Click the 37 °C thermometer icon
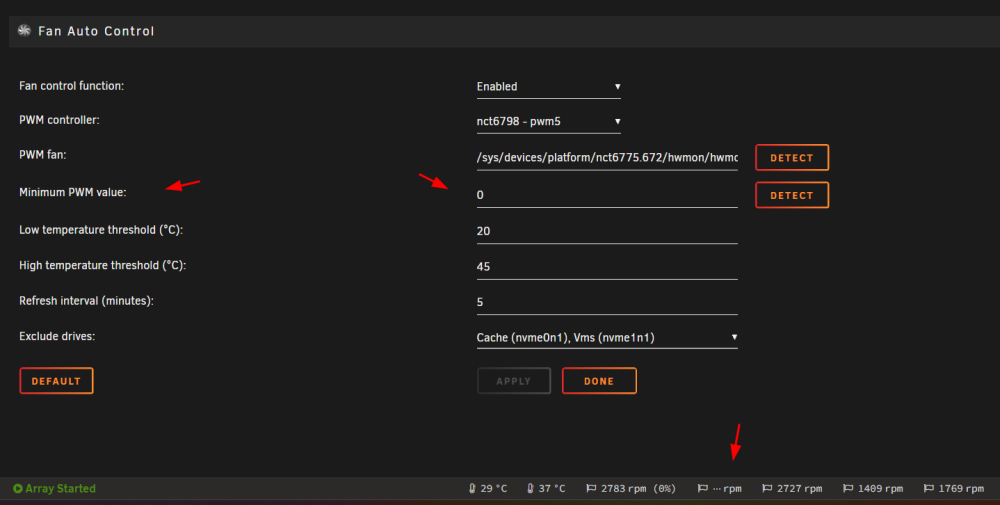This screenshot has width=1000, height=505. pyautogui.click(x=530, y=488)
